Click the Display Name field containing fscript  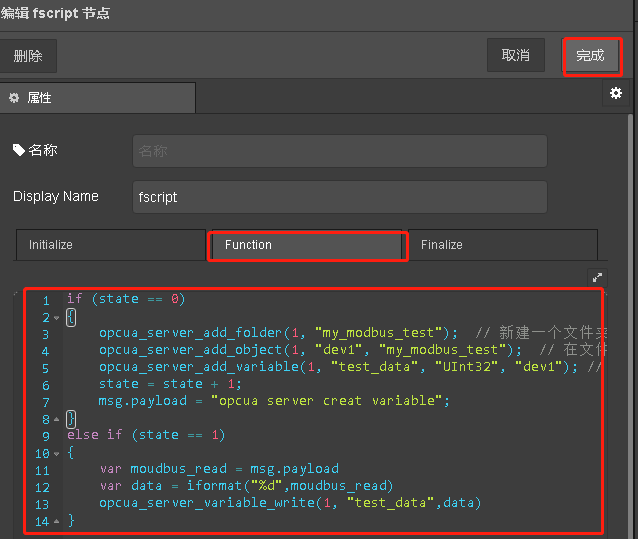pyautogui.click(x=339, y=197)
